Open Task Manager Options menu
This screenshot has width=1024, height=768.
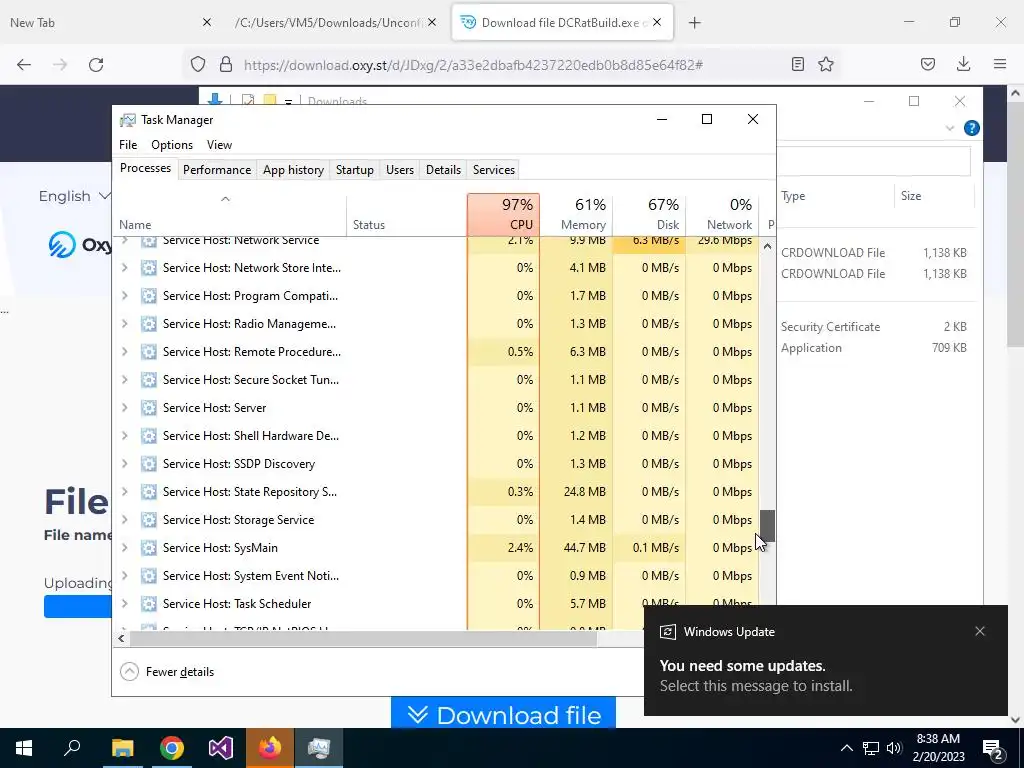[x=172, y=145]
